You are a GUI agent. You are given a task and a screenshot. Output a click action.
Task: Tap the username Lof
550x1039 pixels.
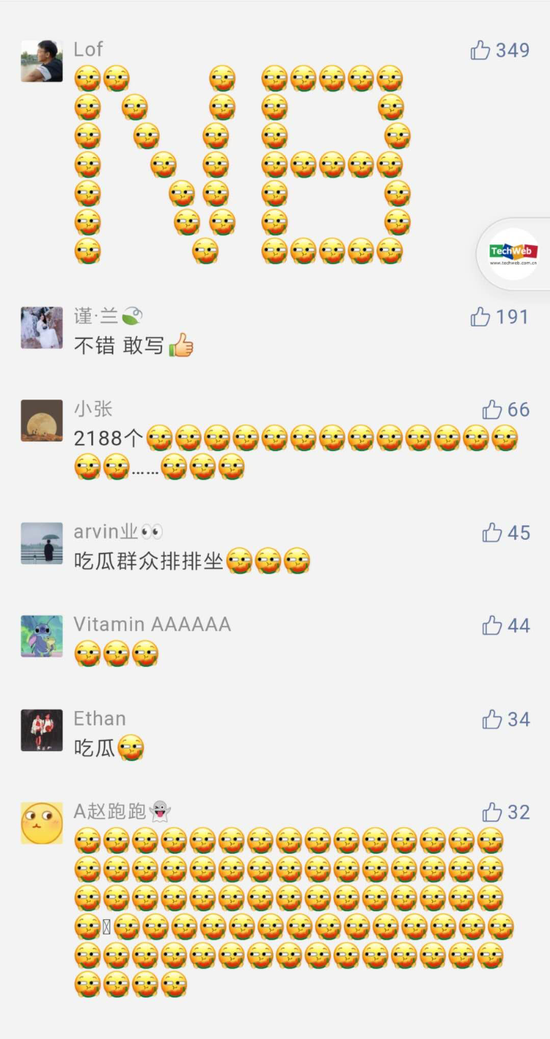click(88, 50)
